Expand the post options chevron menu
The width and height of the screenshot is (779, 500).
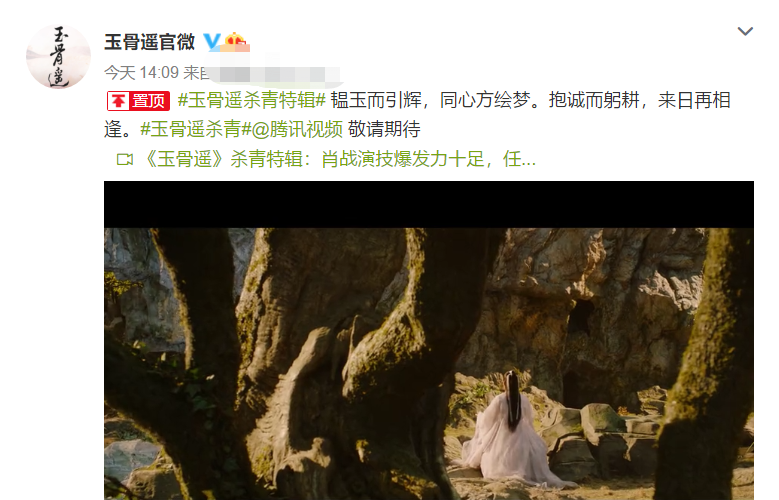click(x=745, y=31)
